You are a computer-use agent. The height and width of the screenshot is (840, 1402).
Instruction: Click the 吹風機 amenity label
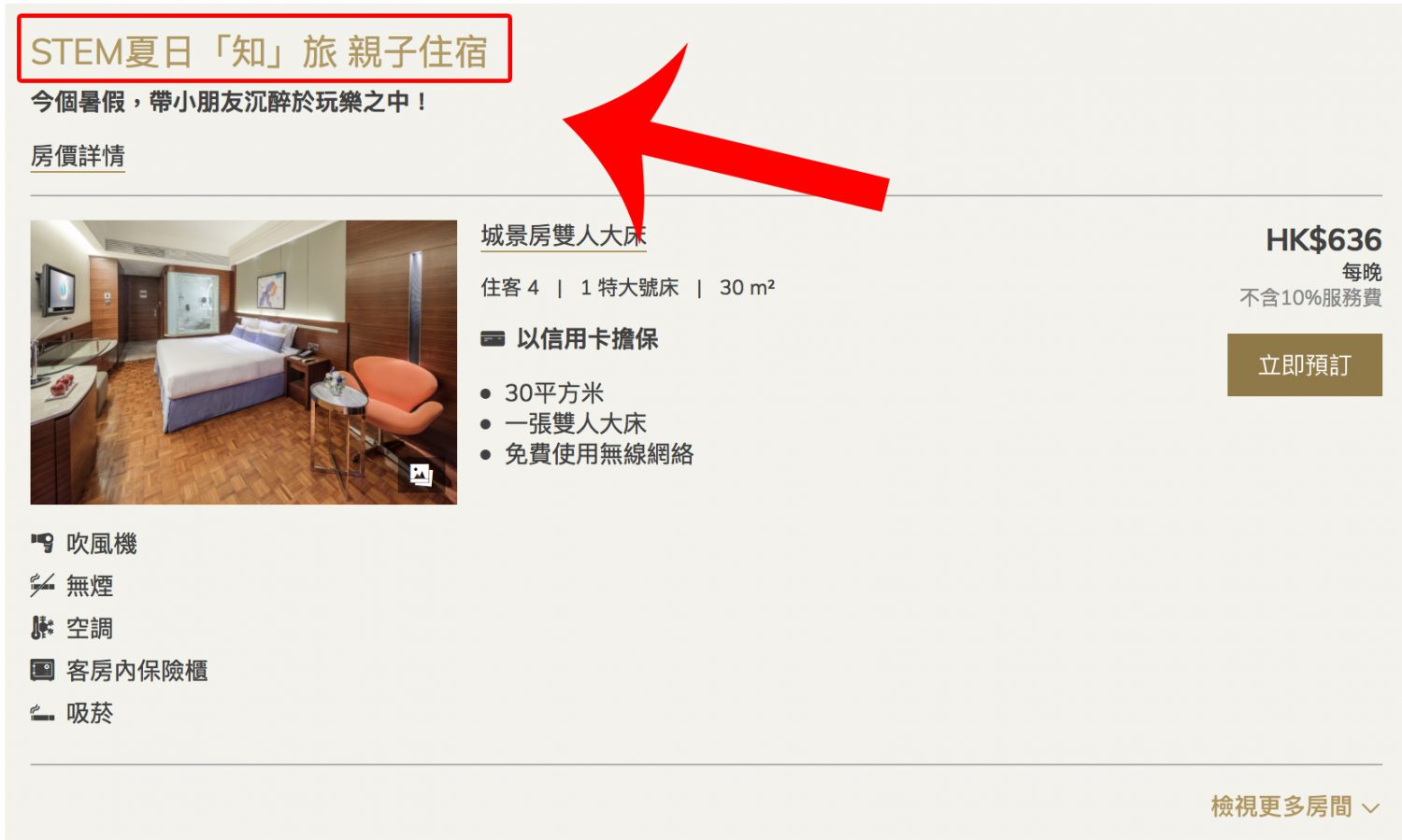pos(102,544)
